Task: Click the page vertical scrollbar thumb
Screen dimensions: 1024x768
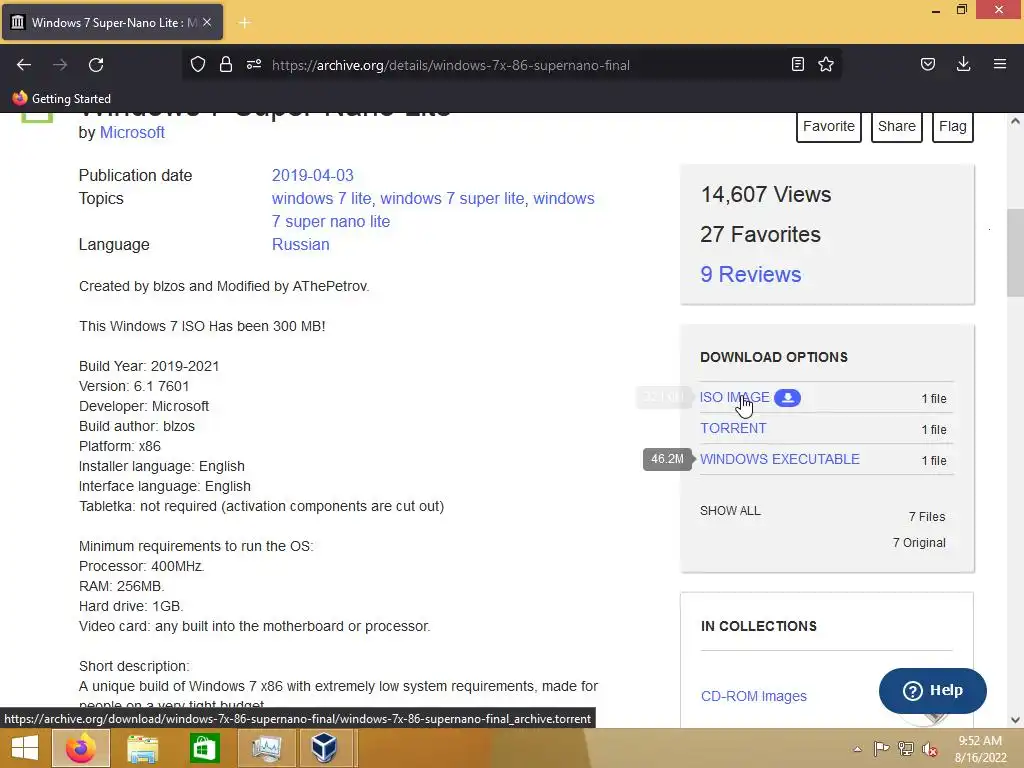Action: [1015, 253]
